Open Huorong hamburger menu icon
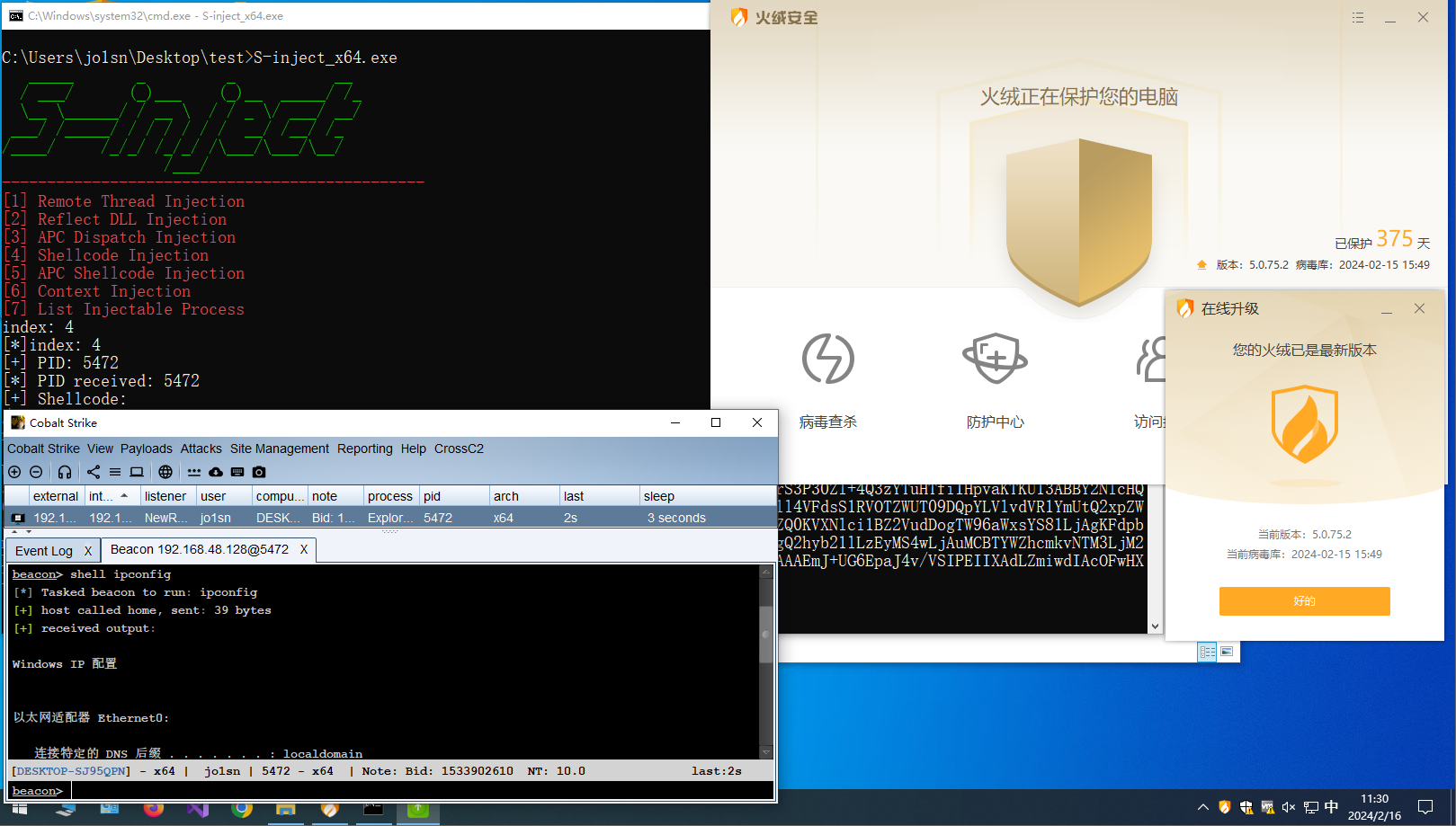1456x826 pixels. coord(1358,17)
